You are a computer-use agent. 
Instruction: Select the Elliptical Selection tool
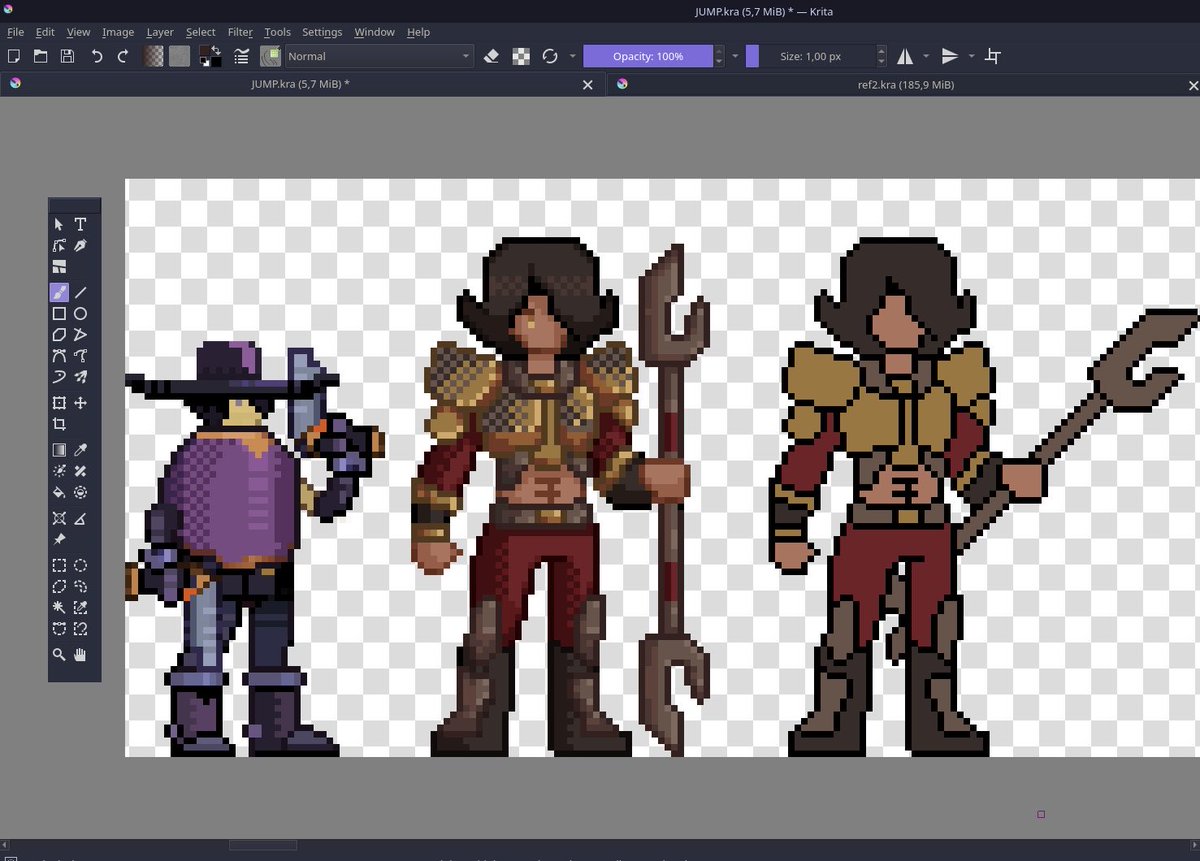coord(80,565)
